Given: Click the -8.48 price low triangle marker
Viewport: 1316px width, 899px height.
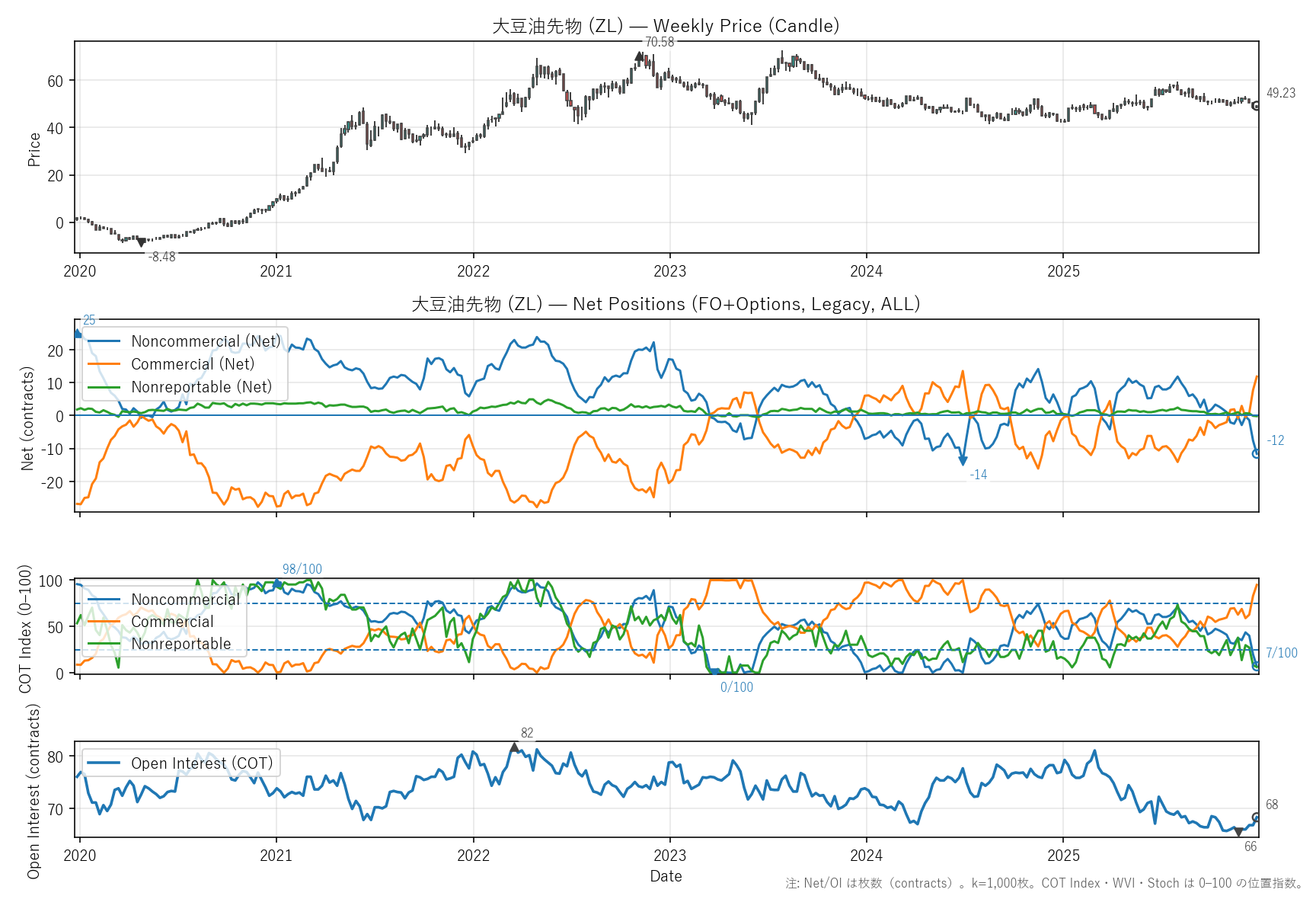Looking at the screenshot, I should pyautogui.click(x=141, y=242).
